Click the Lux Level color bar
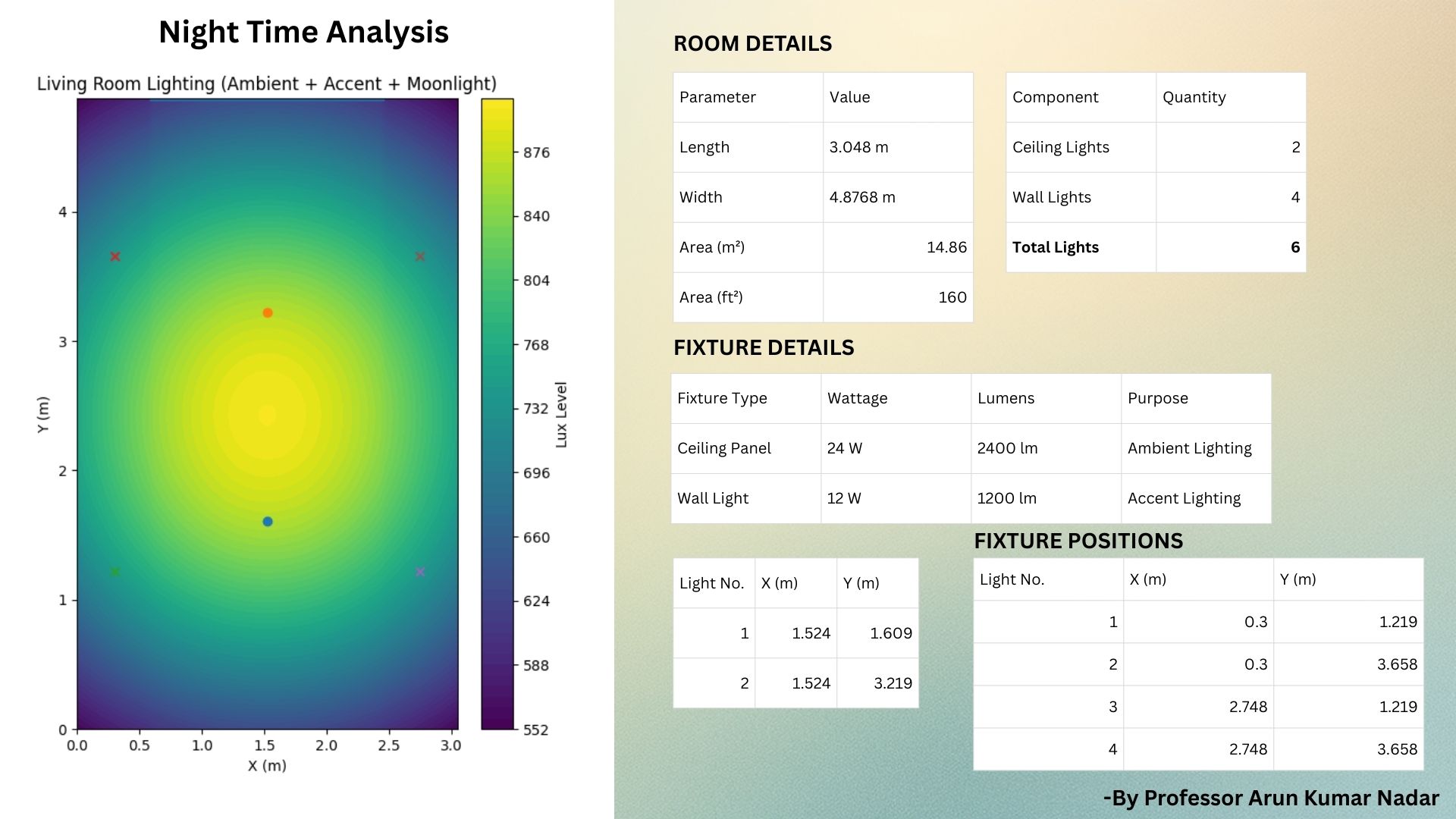The image size is (1456, 819). [x=497, y=413]
